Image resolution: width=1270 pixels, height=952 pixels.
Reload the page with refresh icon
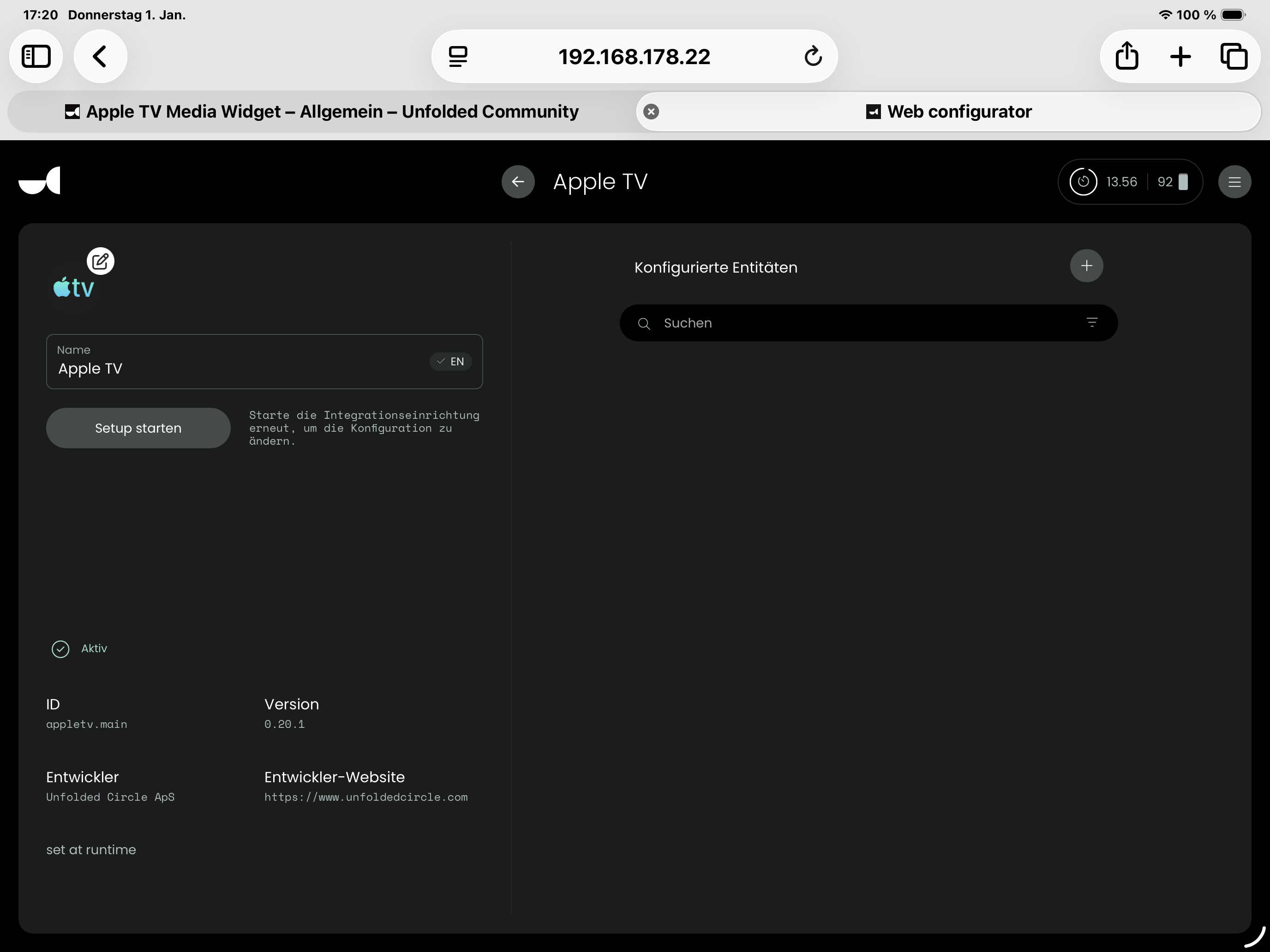[x=812, y=56]
